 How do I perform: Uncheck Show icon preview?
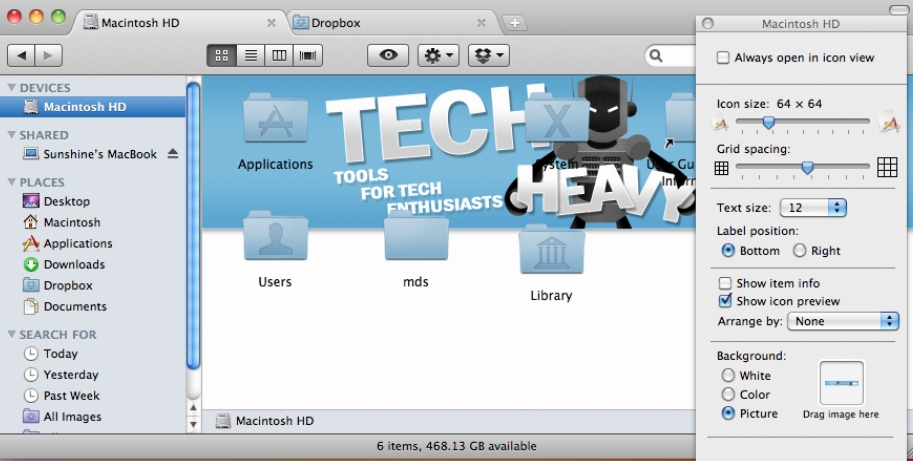(x=725, y=301)
